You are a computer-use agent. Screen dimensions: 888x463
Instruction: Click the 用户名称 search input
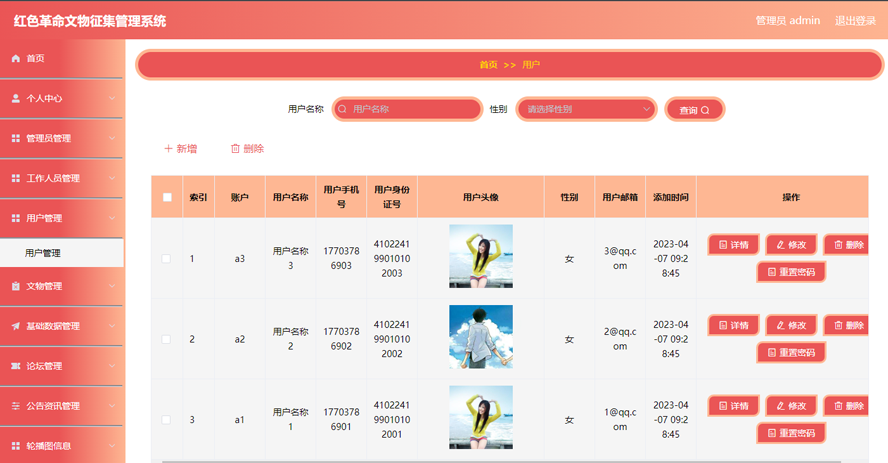pyautogui.click(x=407, y=109)
